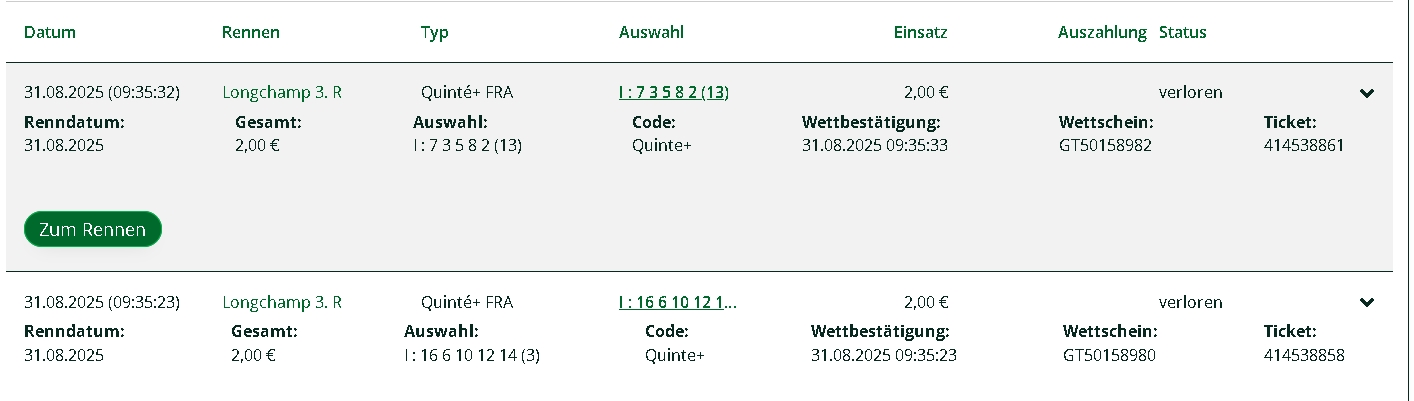Click the Rennen column header

click(250, 32)
